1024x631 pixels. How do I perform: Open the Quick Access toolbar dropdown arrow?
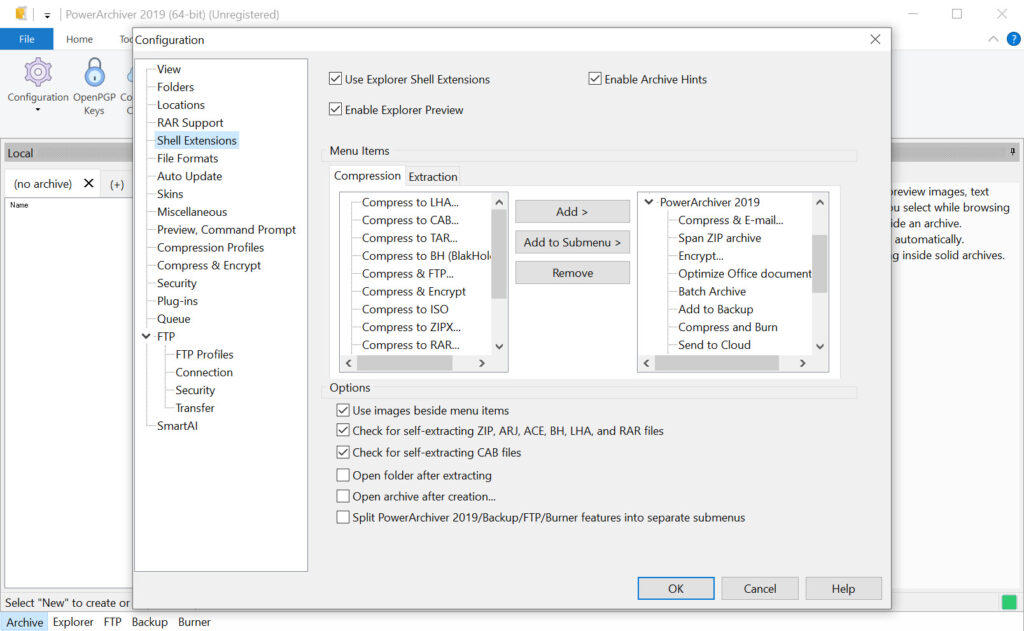pos(47,15)
